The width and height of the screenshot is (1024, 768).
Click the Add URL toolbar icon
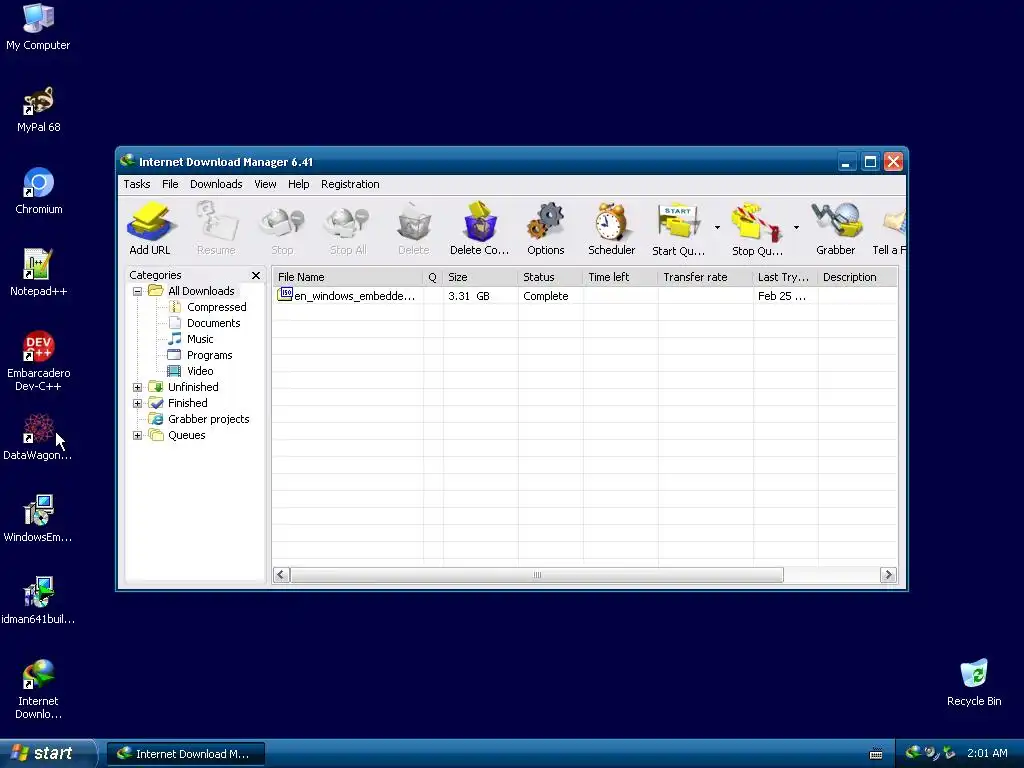click(150, 229)
